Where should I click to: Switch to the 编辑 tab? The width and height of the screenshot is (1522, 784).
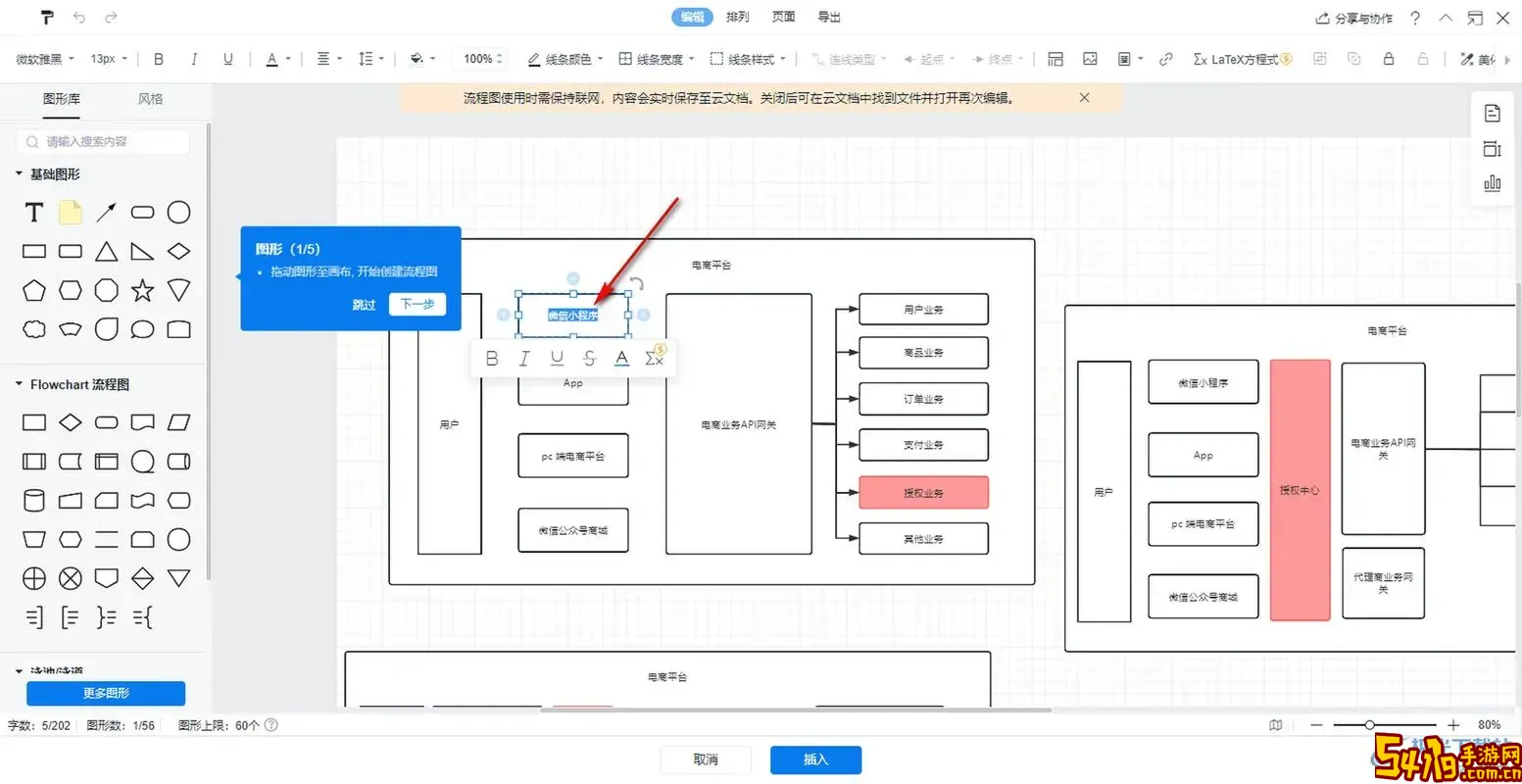[x=693, y=17]
